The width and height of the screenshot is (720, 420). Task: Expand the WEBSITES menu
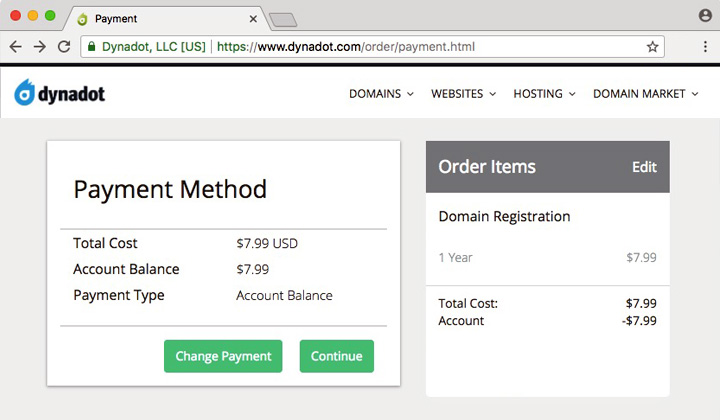click(x=463, y=94)
